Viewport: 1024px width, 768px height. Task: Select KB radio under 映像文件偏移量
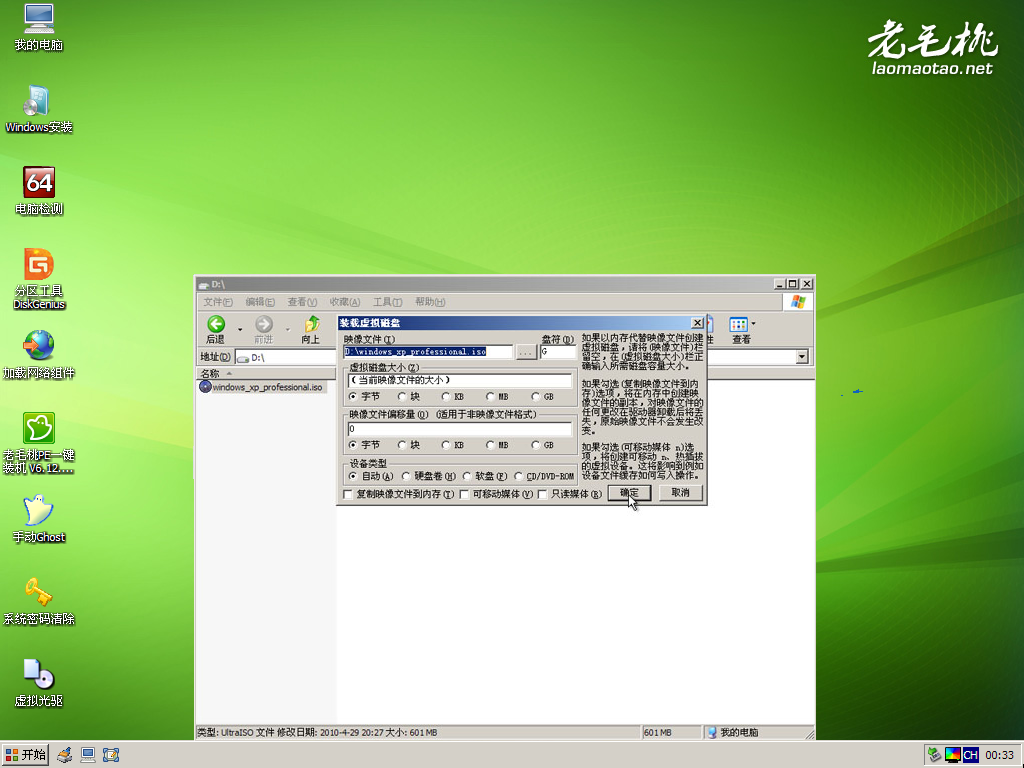[x=445, y=445]
